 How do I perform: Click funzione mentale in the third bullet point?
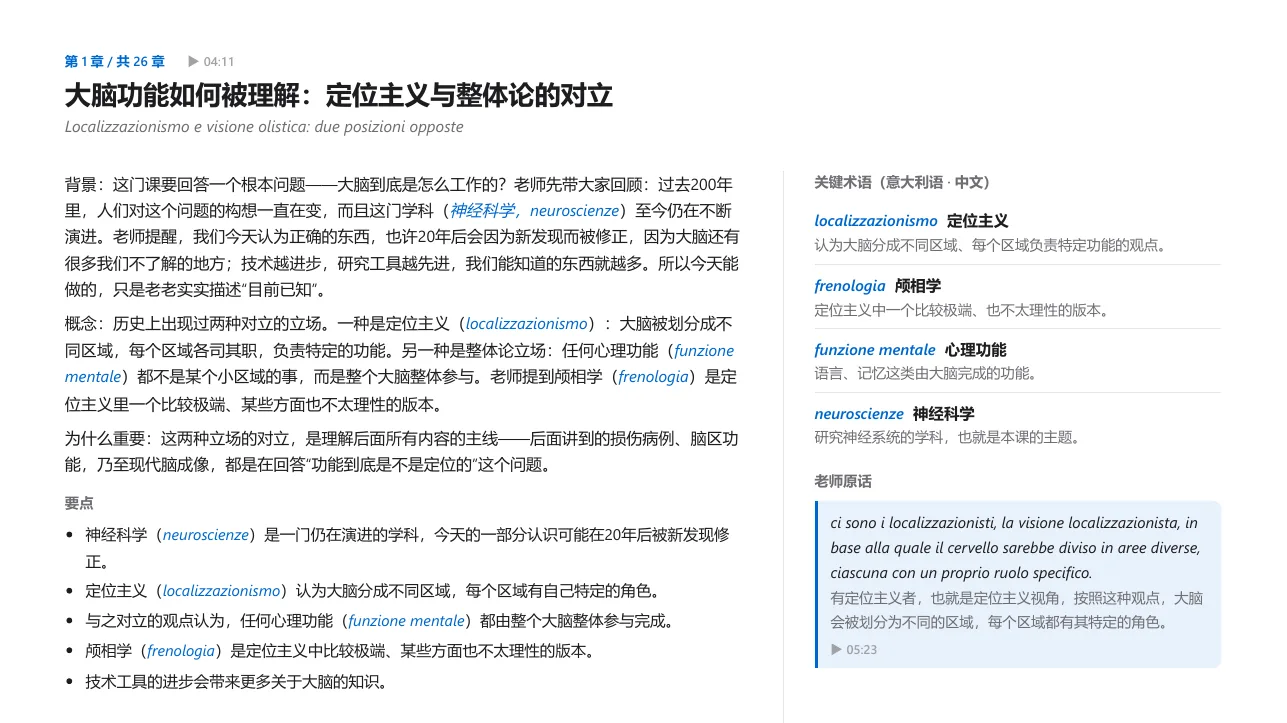pyautogui.click(x=406, y=621)
